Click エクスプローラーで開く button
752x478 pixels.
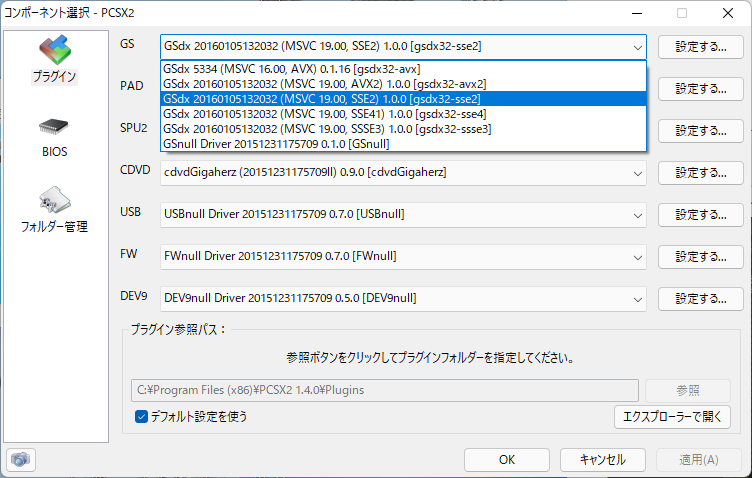coord(672,417)
